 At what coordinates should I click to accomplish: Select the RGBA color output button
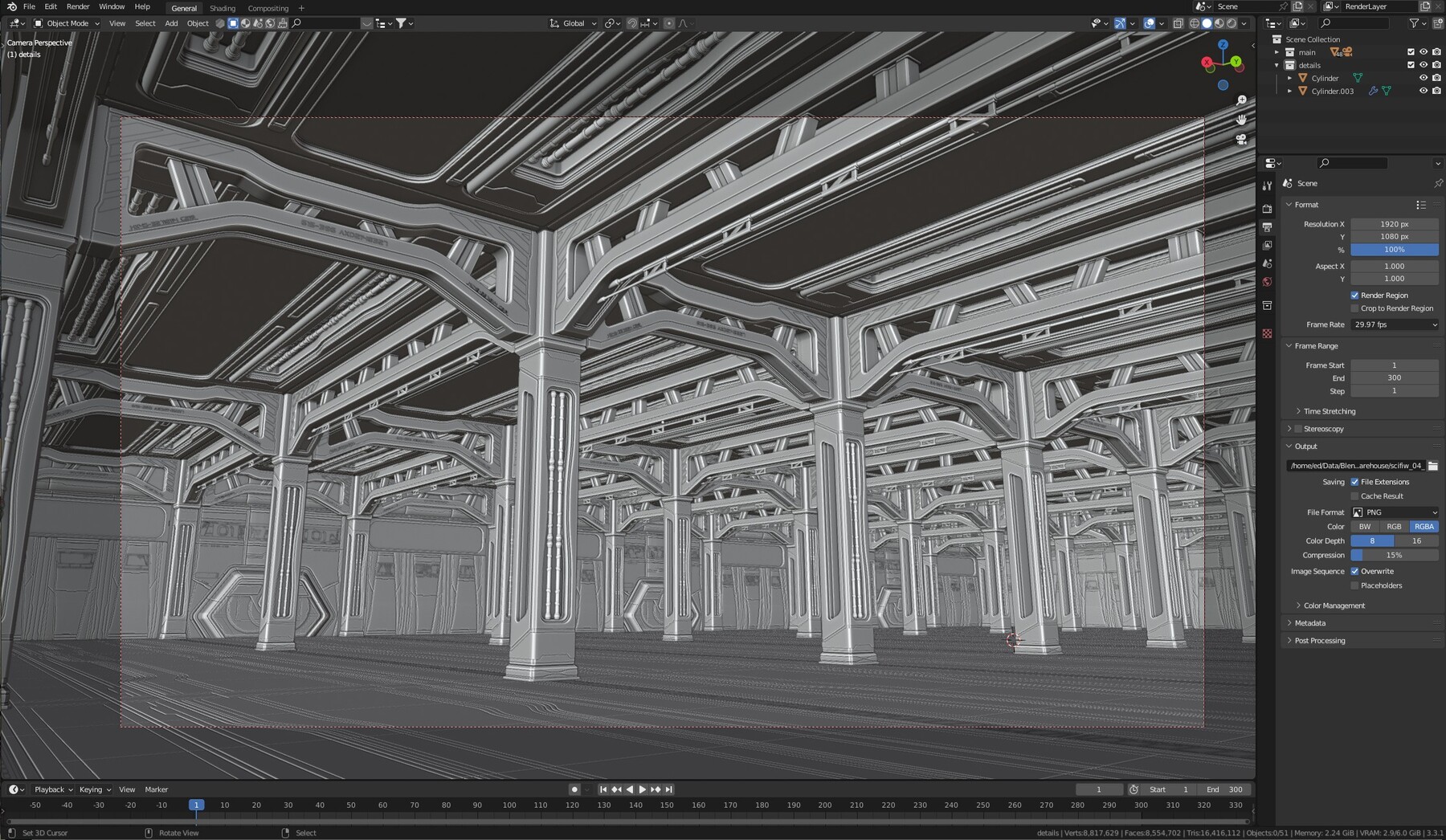[1424, 526]
